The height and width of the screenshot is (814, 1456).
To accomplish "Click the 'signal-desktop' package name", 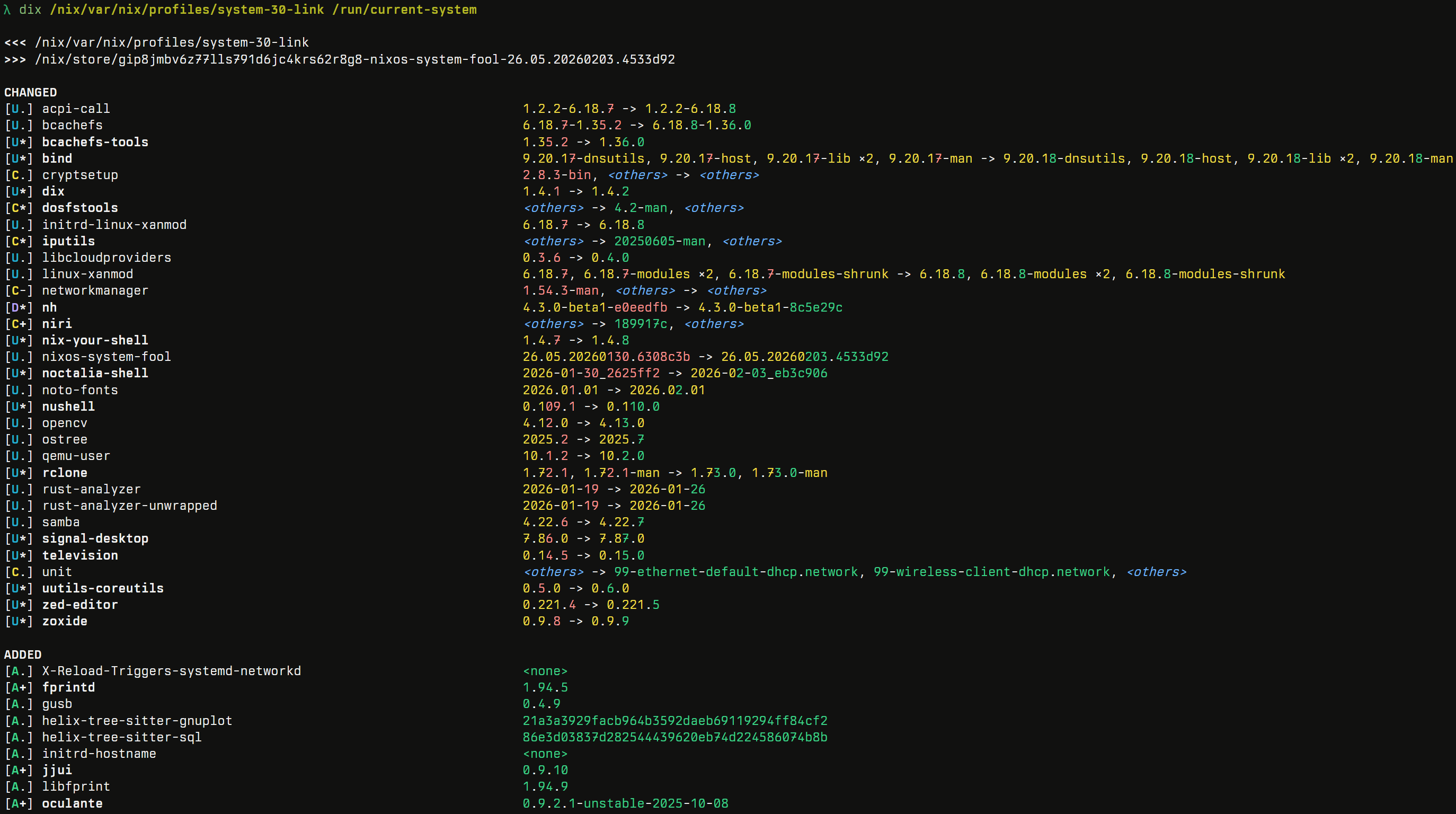I will pos(95,538).
